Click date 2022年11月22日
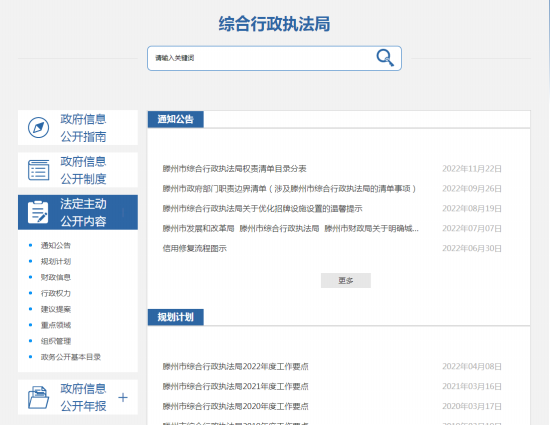550x425 pixels. [472, 169]
